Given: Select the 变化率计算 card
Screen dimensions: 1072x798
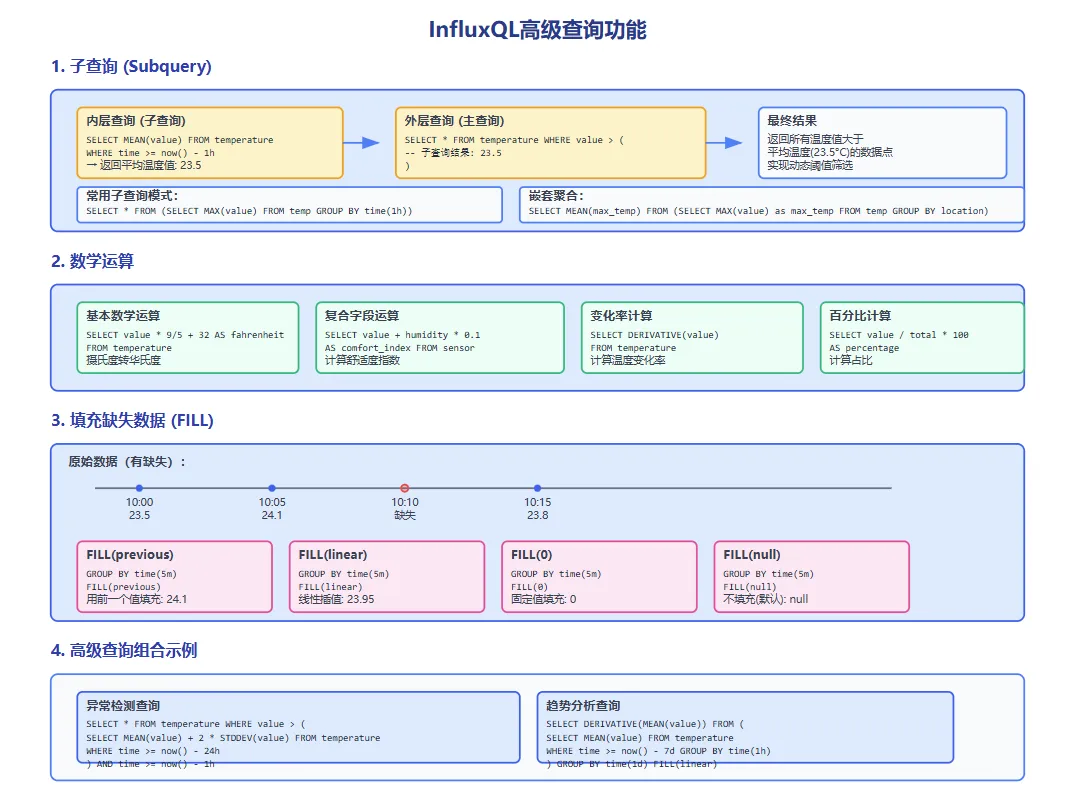Looking at the screenshot, I should (x=692, y=338).
